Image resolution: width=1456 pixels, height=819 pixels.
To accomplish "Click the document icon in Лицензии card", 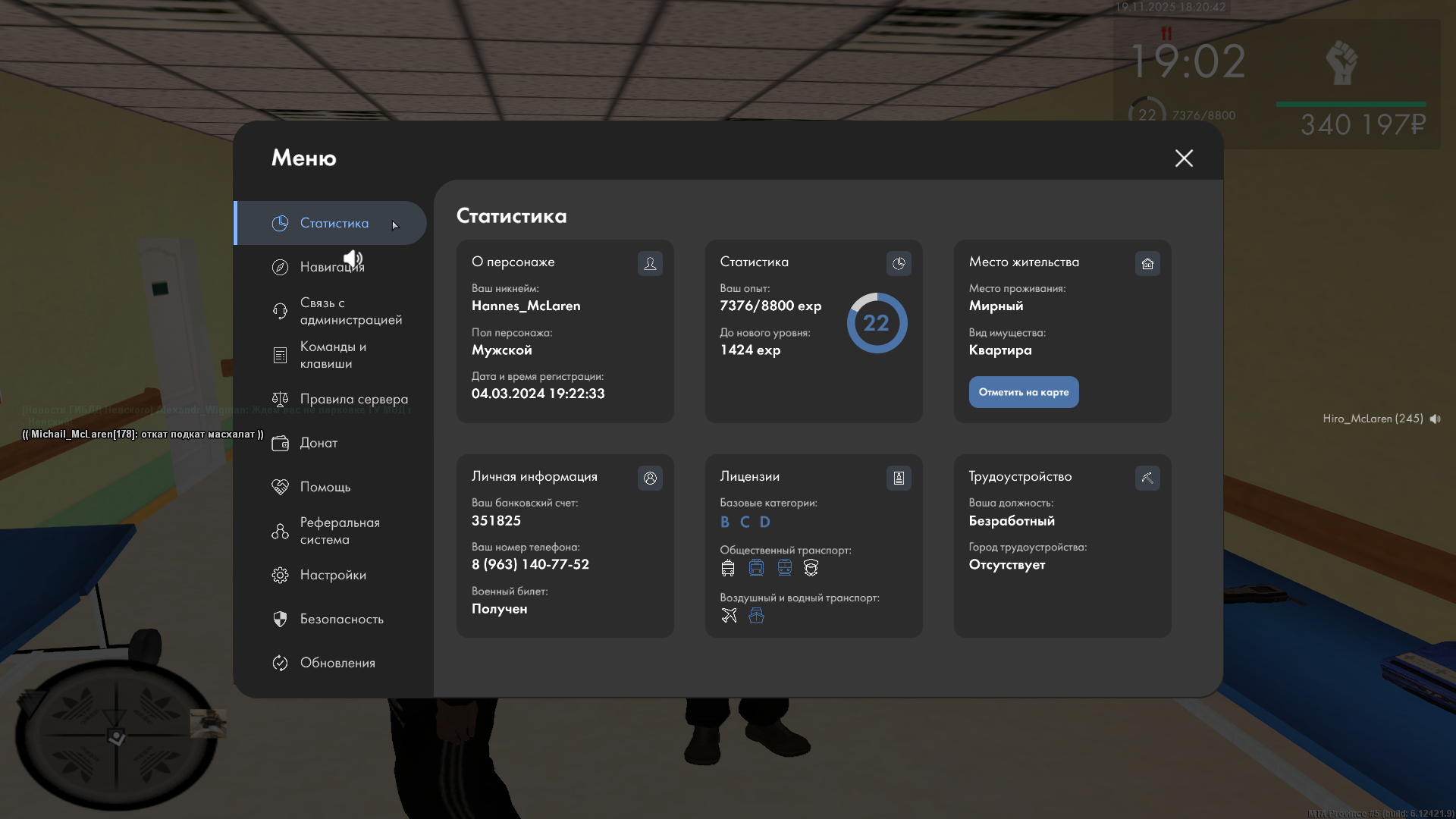I will pyautogui.click(x=899, y=478).
